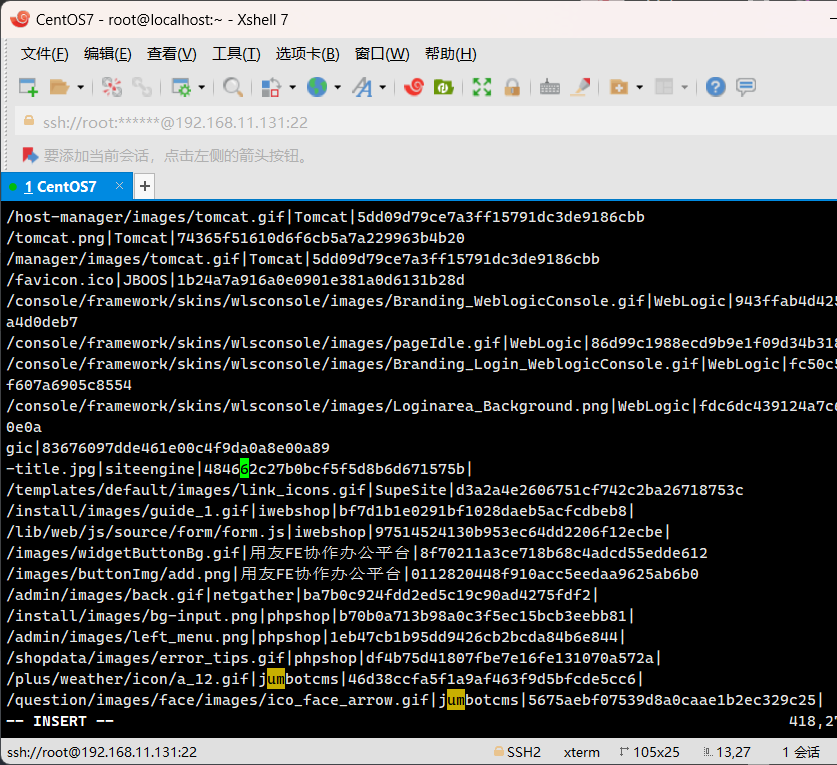Launch Xftp from the green toolbar icon

(443, 87)
